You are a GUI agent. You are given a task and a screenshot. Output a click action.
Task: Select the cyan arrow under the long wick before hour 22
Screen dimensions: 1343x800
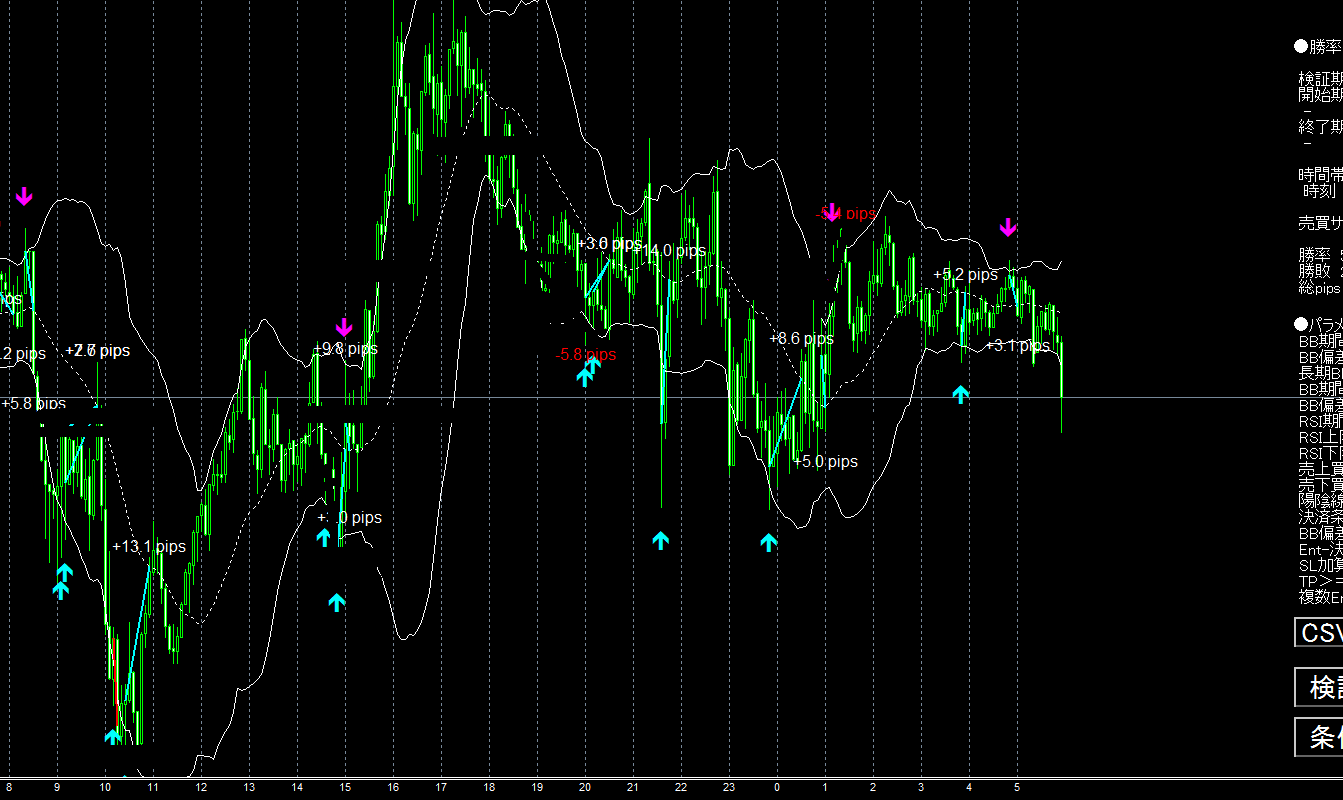pos(660,540)
